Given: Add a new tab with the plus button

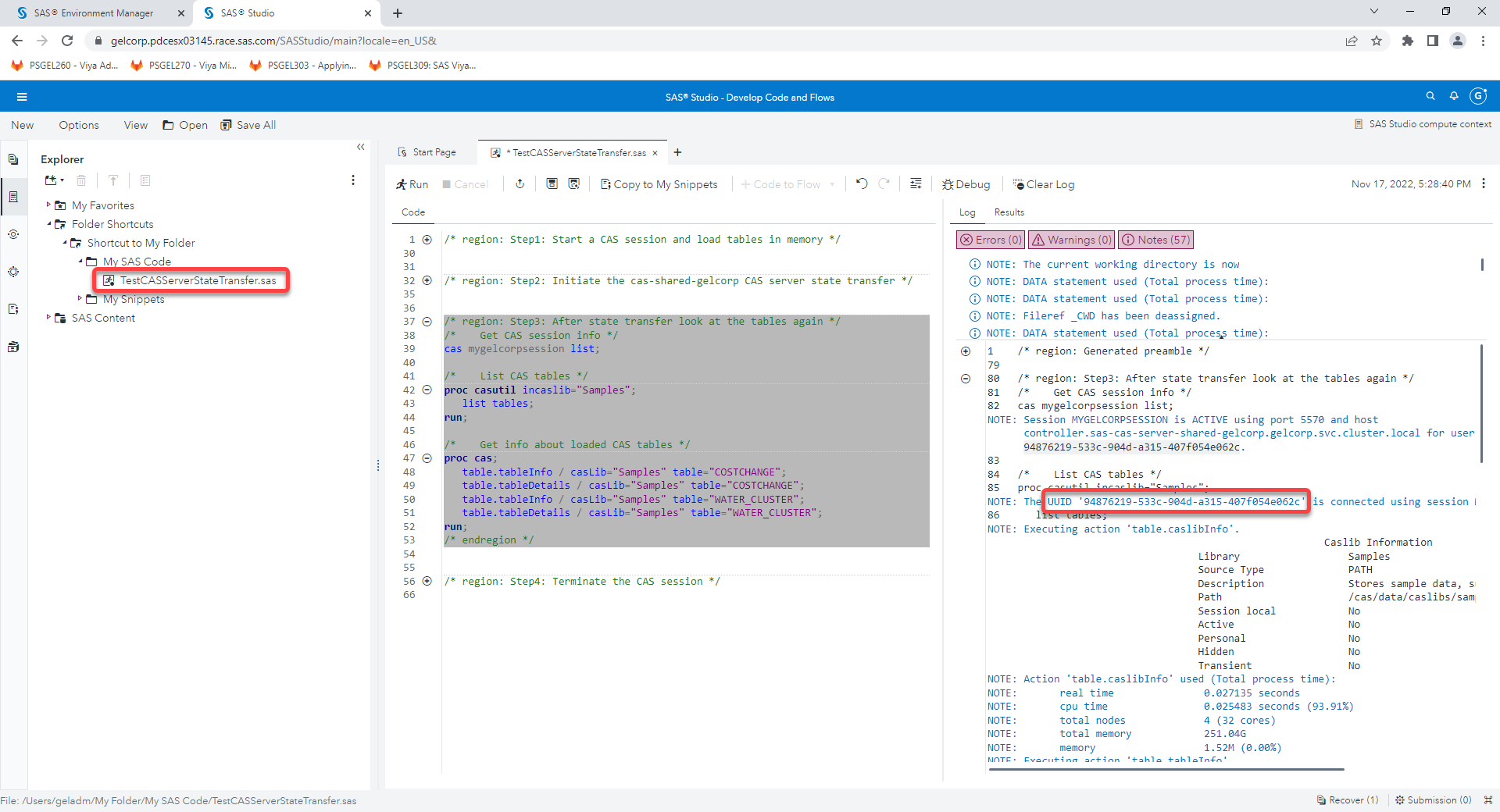Looking at the screenshot, I should pos(677,152).
